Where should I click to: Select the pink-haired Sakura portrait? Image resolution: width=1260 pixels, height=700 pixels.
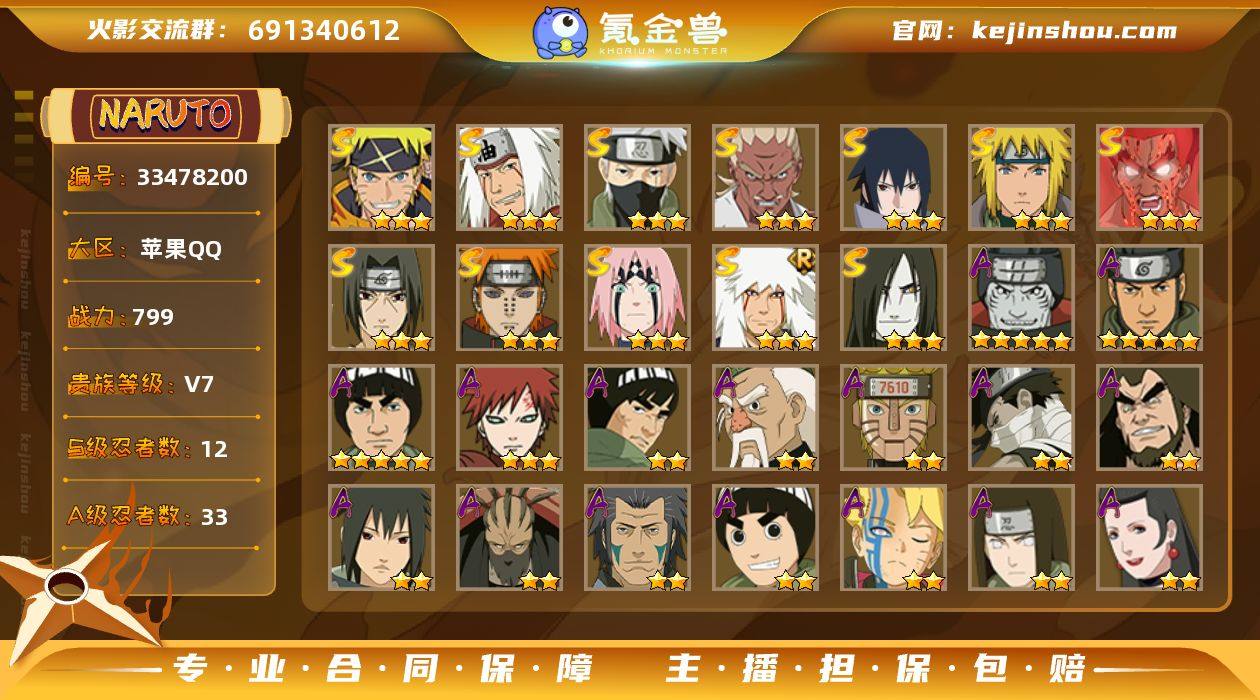pyautogui.click(x=637, y=298)
